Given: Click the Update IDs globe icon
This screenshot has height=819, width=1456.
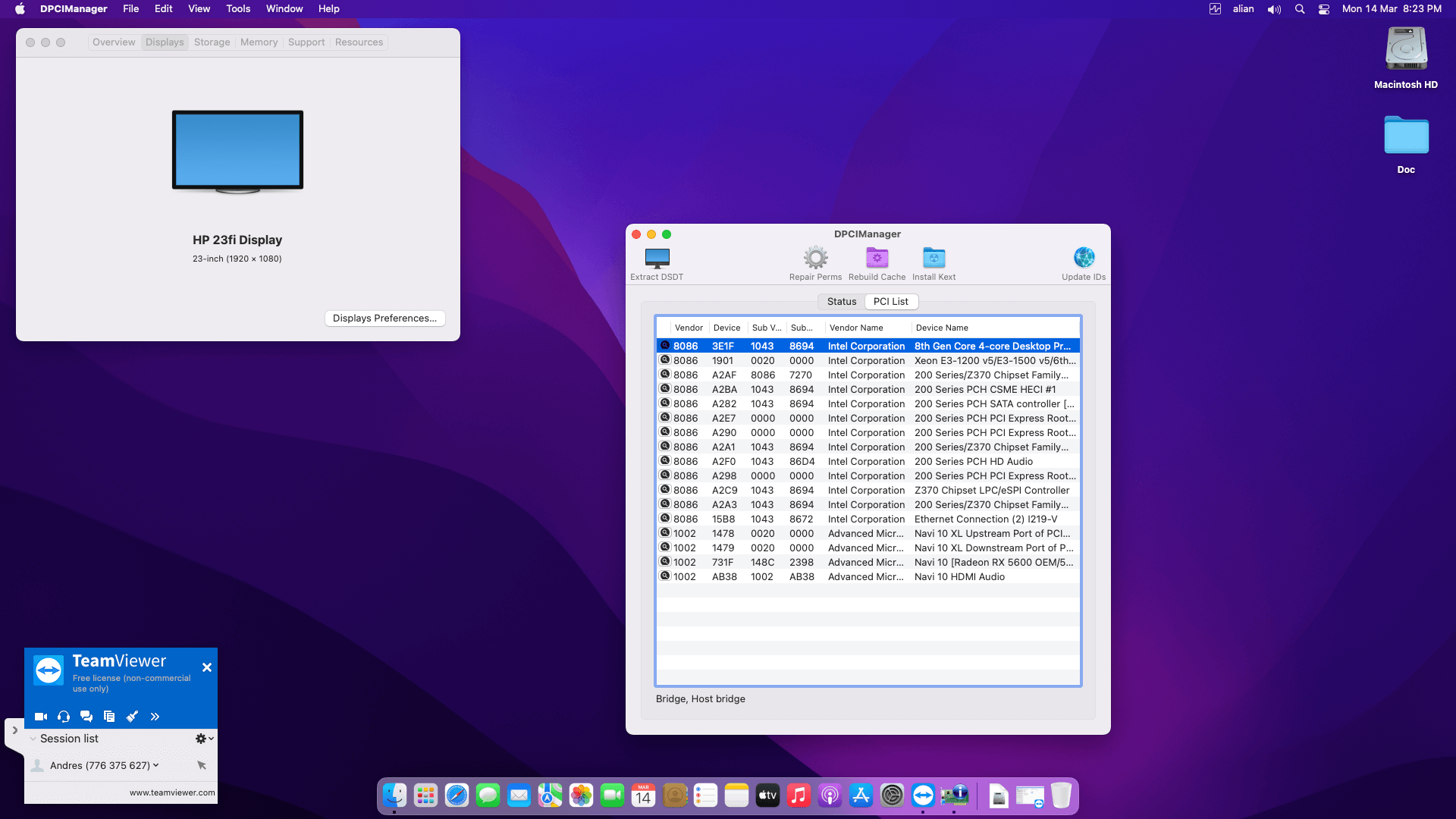Looking at the screenshot, I should point(1084,258).
